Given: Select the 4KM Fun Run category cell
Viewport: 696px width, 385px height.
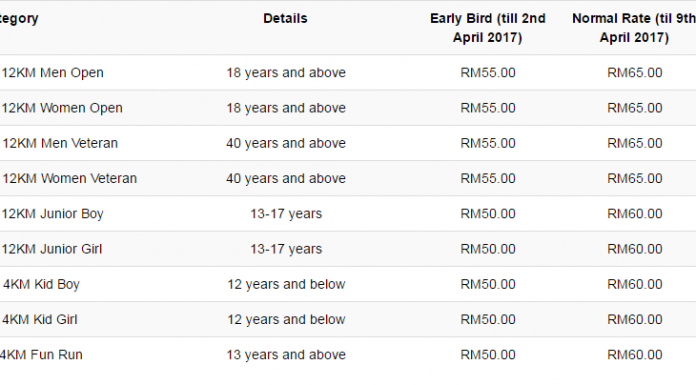Looking at the screenshot, I should point(41,354).
